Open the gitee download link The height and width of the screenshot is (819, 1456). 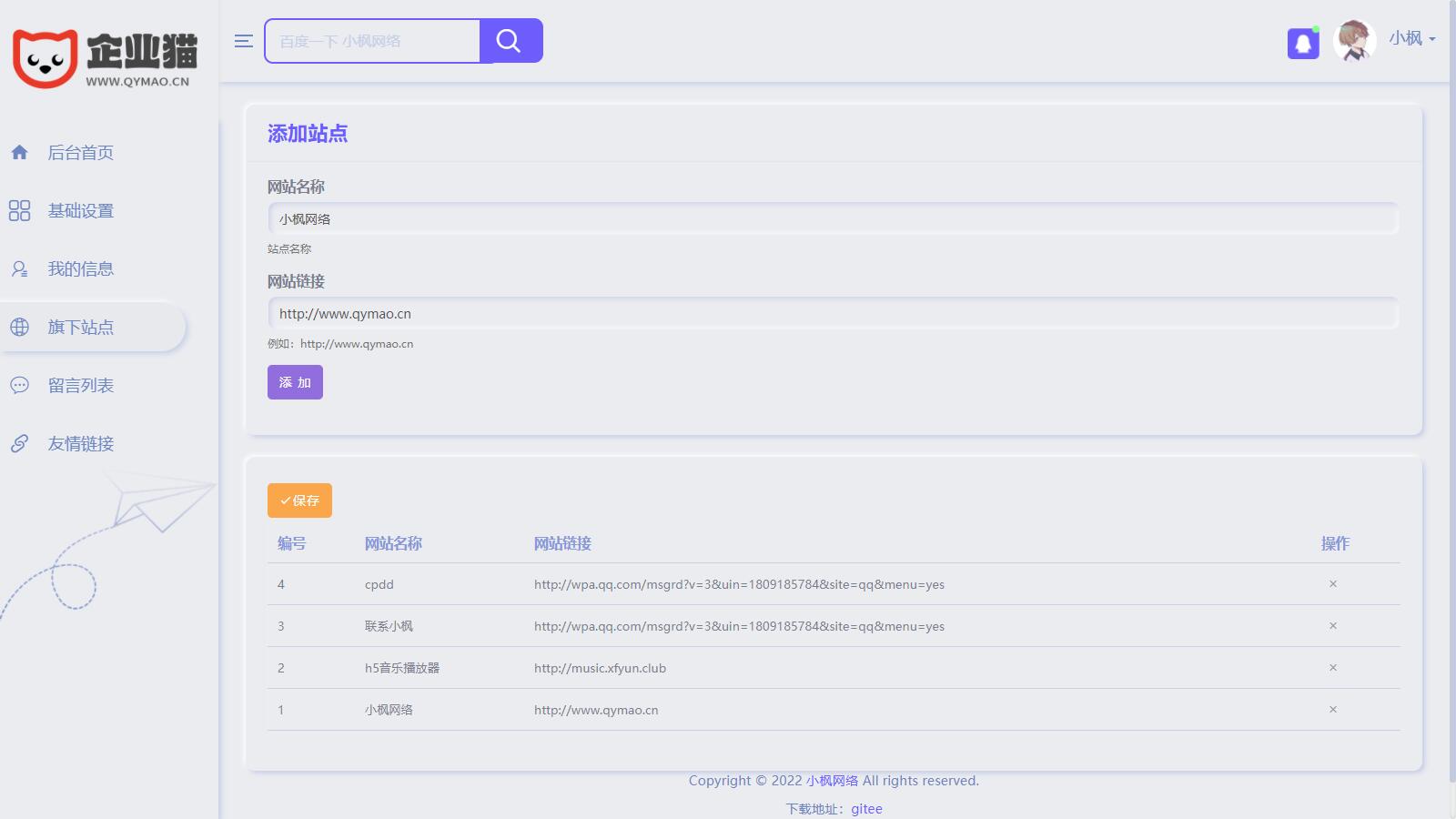(x=866, y=809)
